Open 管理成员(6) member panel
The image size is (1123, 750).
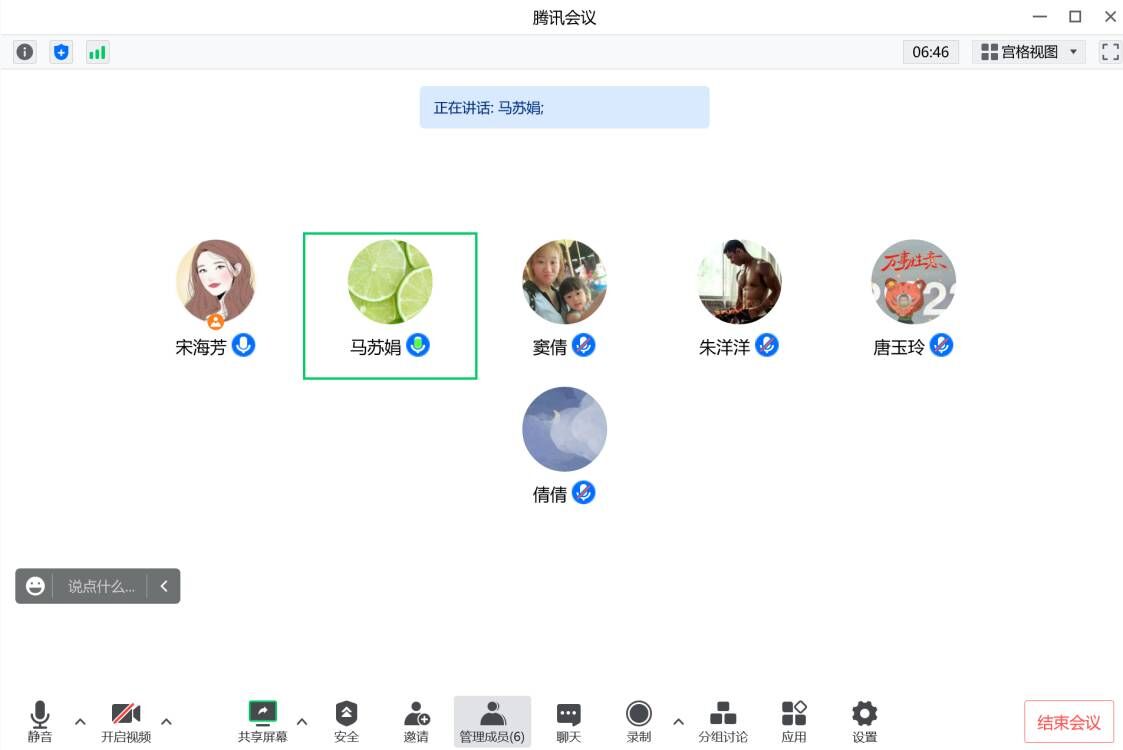tap(492, 721)
